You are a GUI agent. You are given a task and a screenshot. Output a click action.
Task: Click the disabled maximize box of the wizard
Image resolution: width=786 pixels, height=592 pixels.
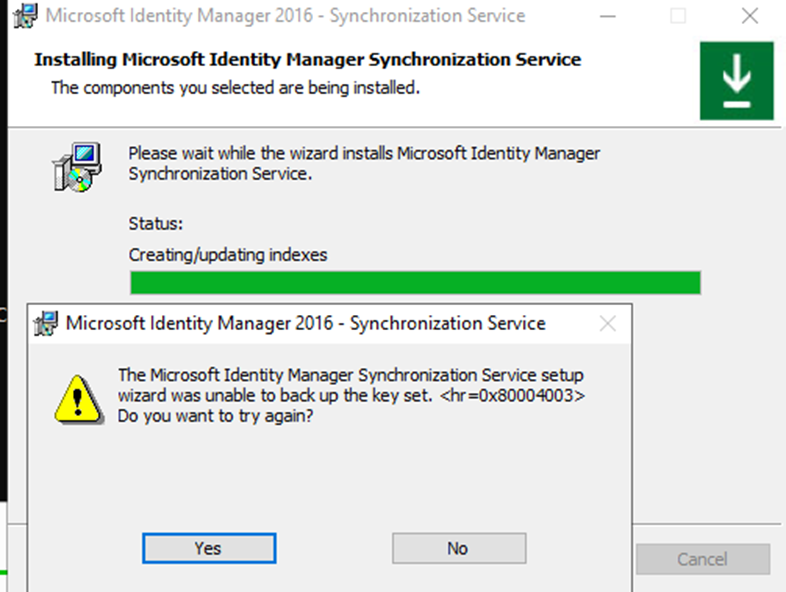pos(678,16)
